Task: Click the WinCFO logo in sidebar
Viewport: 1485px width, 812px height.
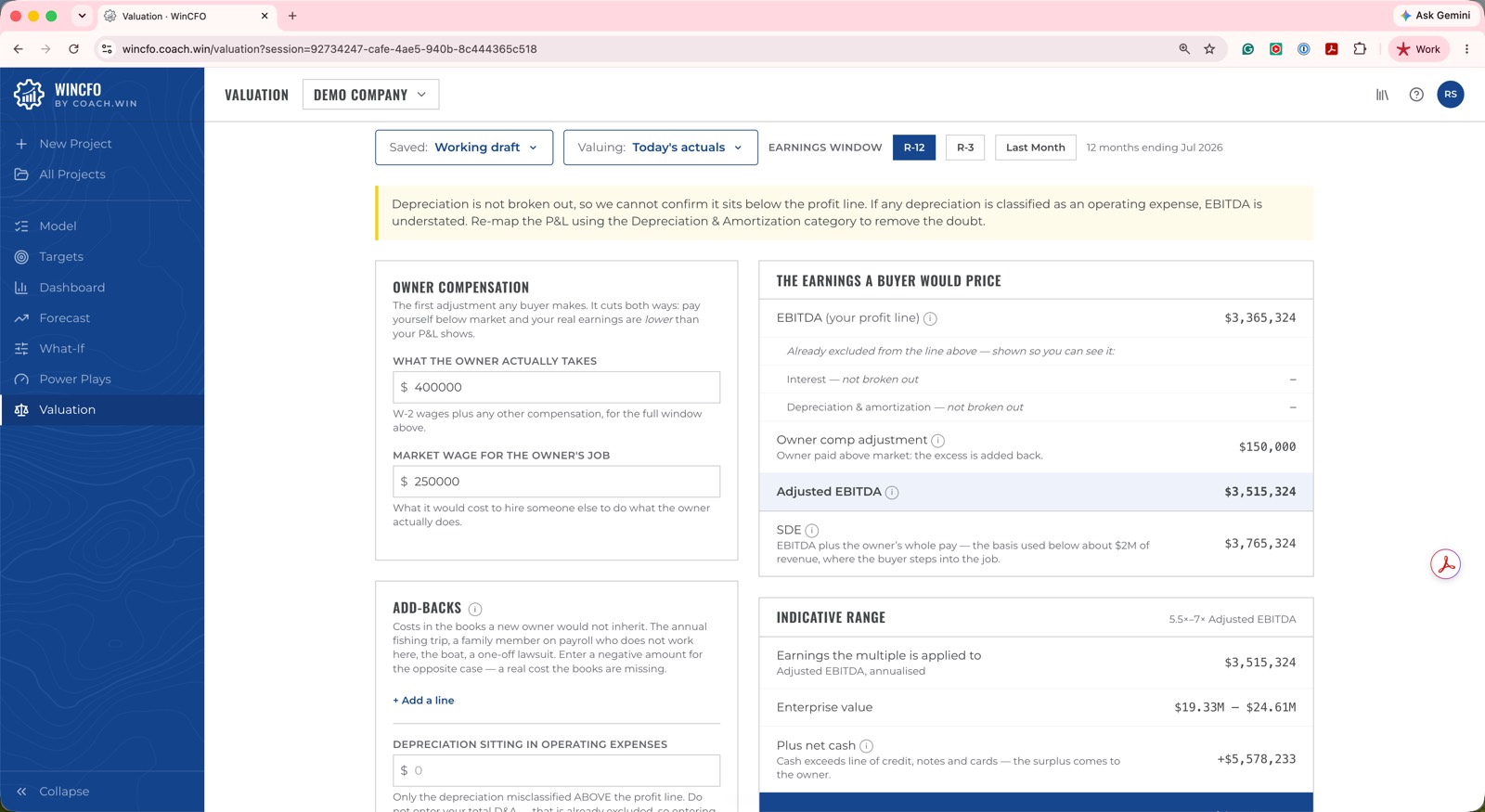Action: coord(75,95)
